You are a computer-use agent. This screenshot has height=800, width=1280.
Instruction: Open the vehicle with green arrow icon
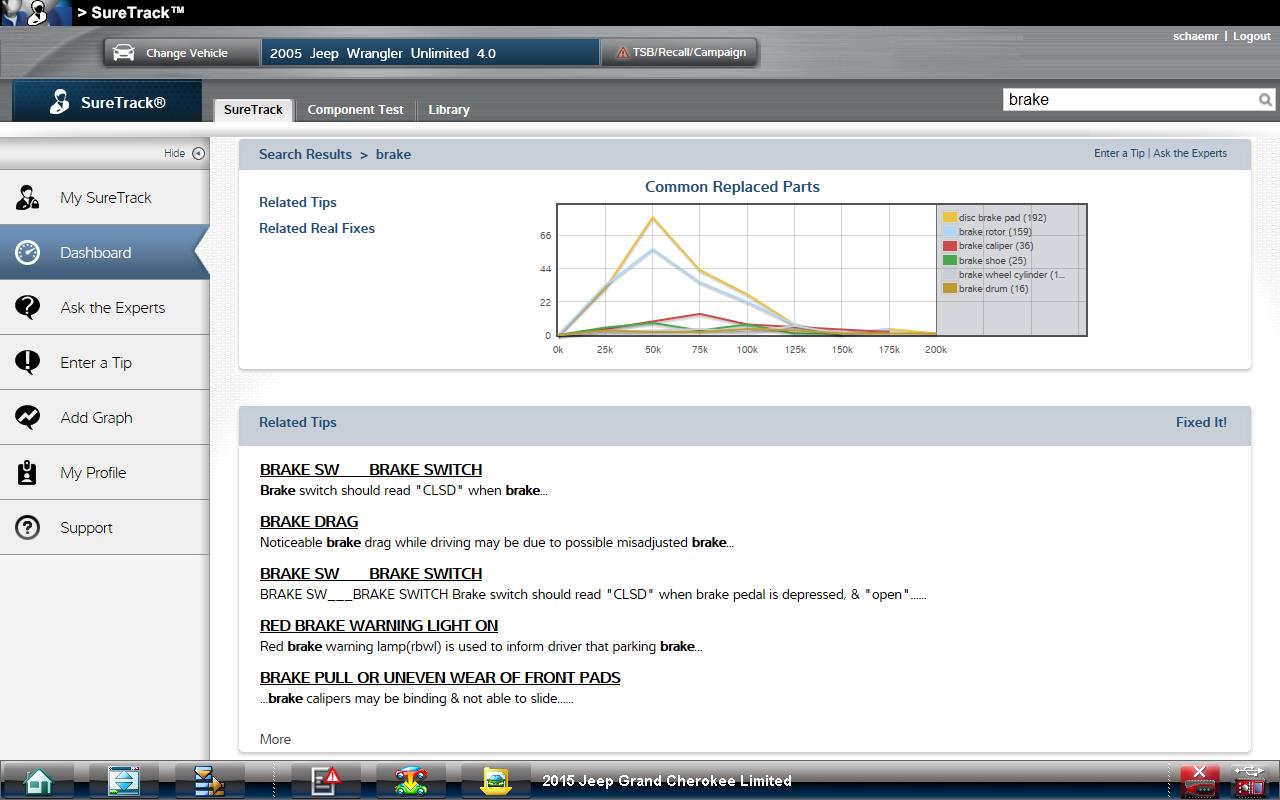click(410, 780)
